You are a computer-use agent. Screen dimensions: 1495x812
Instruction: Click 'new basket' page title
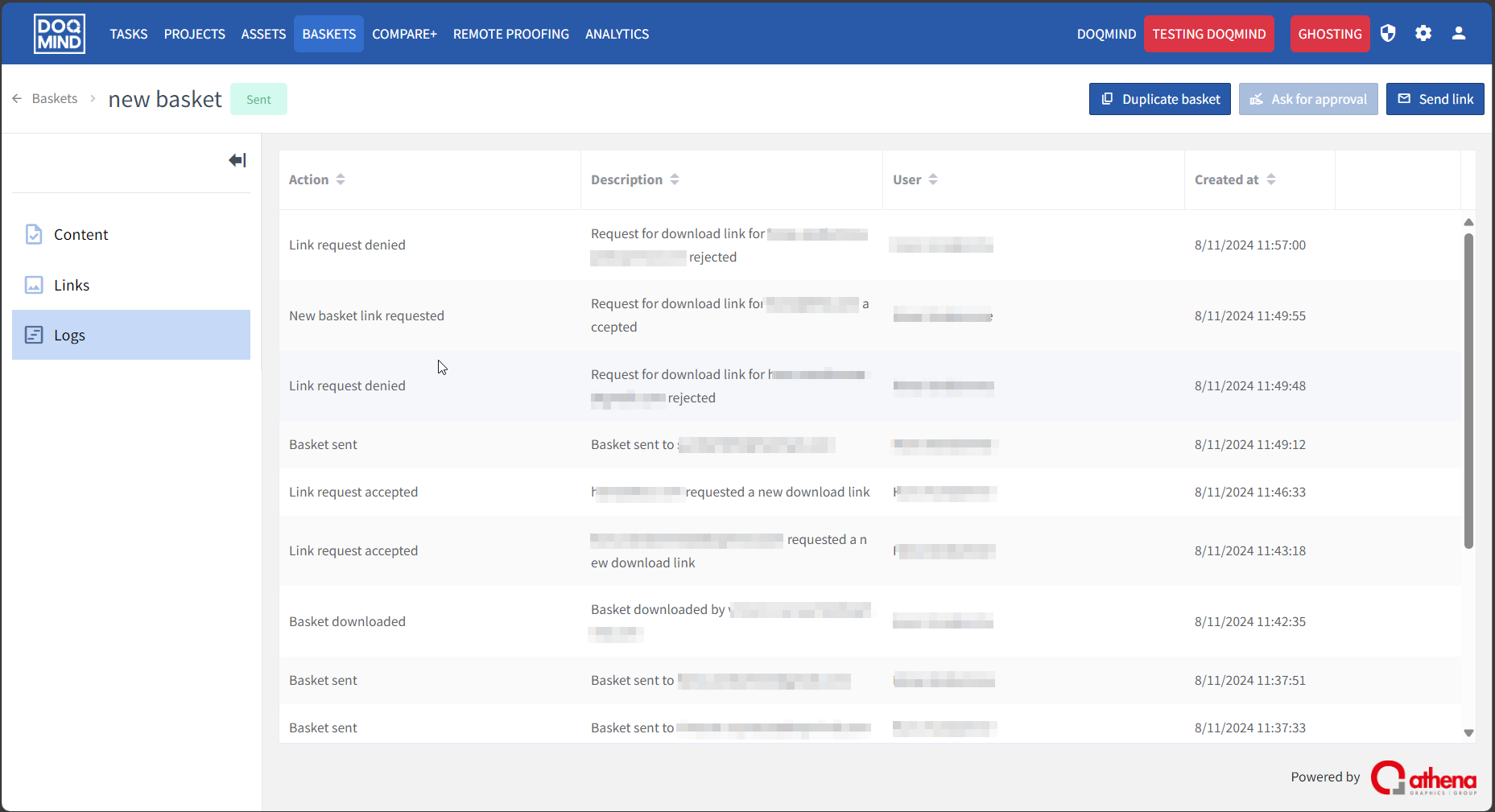[x=165, y=99]
